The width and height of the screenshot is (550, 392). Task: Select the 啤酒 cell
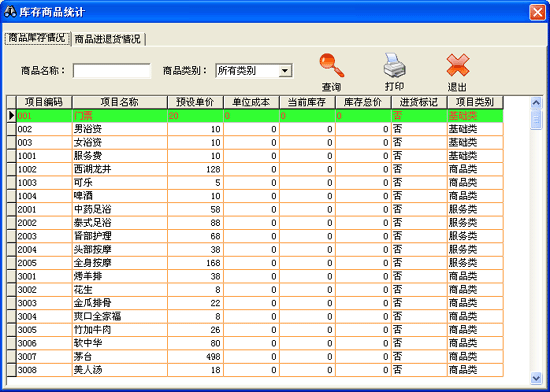coord(120,196)
